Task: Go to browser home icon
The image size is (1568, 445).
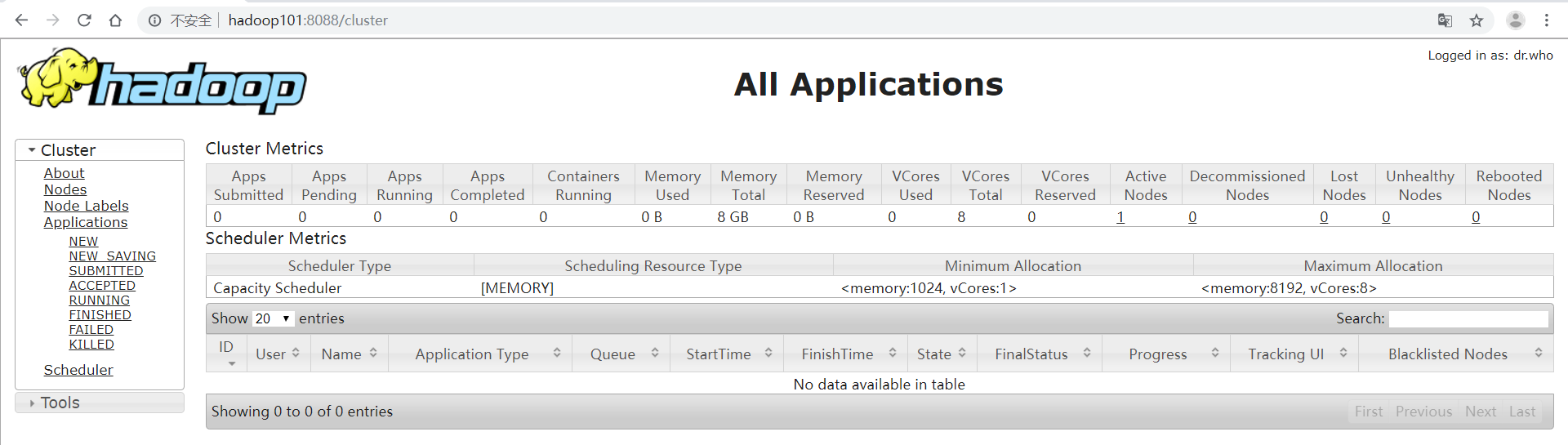Action: click(x=115, y=20)
